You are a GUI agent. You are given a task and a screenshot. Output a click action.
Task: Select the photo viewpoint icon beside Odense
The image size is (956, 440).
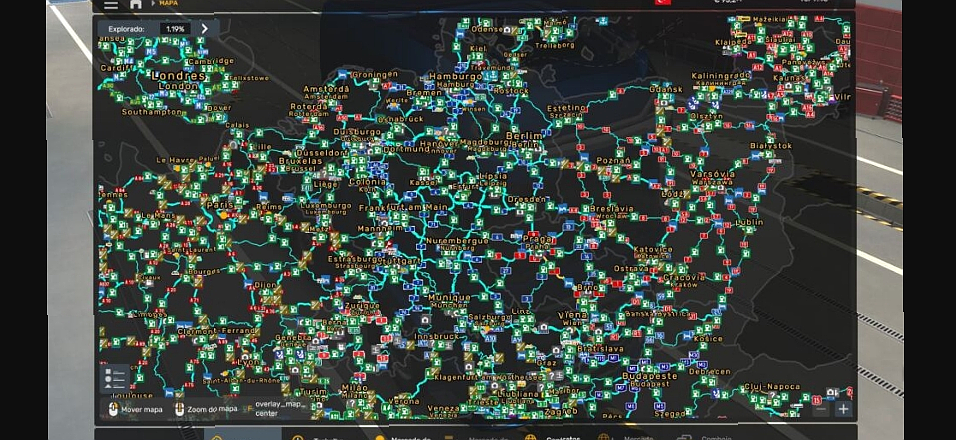click(507, 29)
